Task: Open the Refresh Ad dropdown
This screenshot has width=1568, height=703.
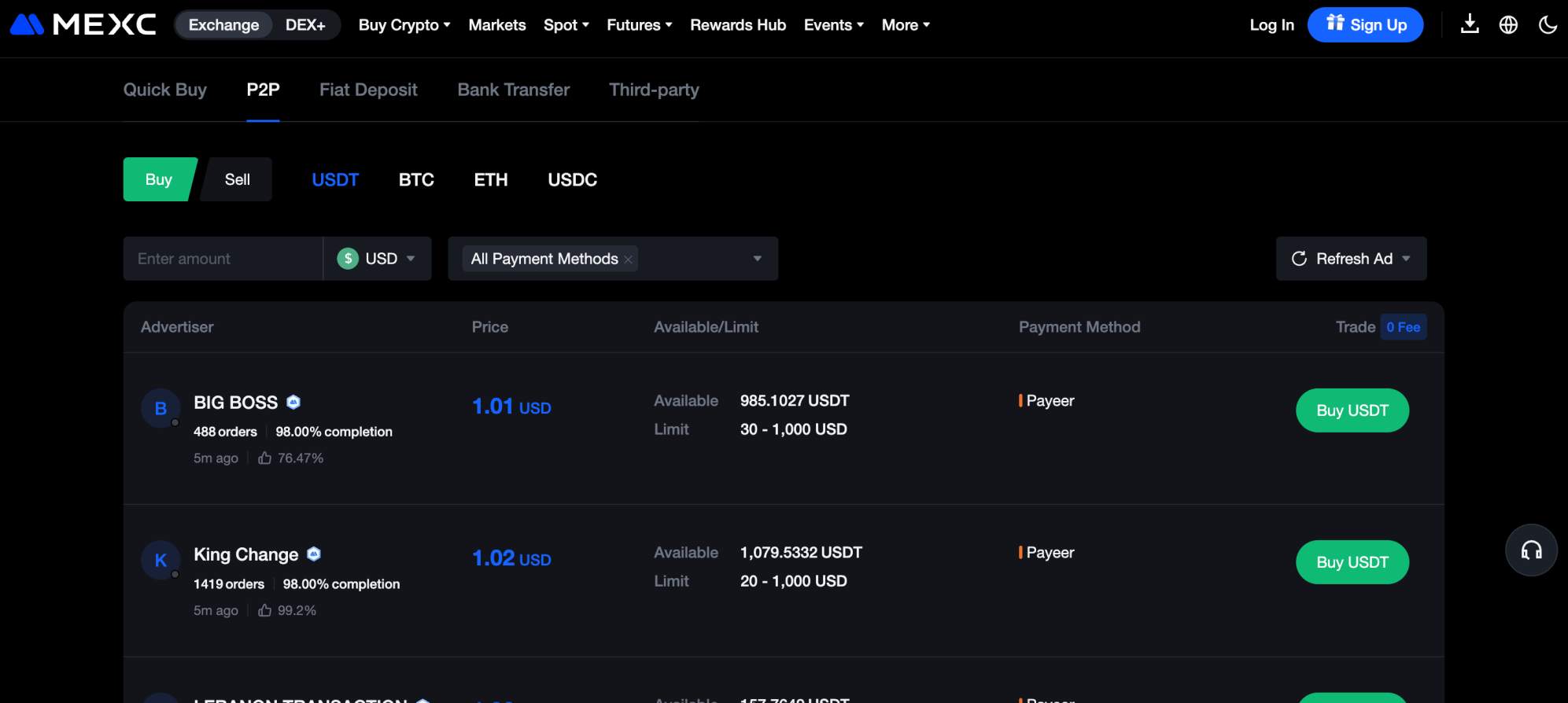Action: [x=1351, y=259]
